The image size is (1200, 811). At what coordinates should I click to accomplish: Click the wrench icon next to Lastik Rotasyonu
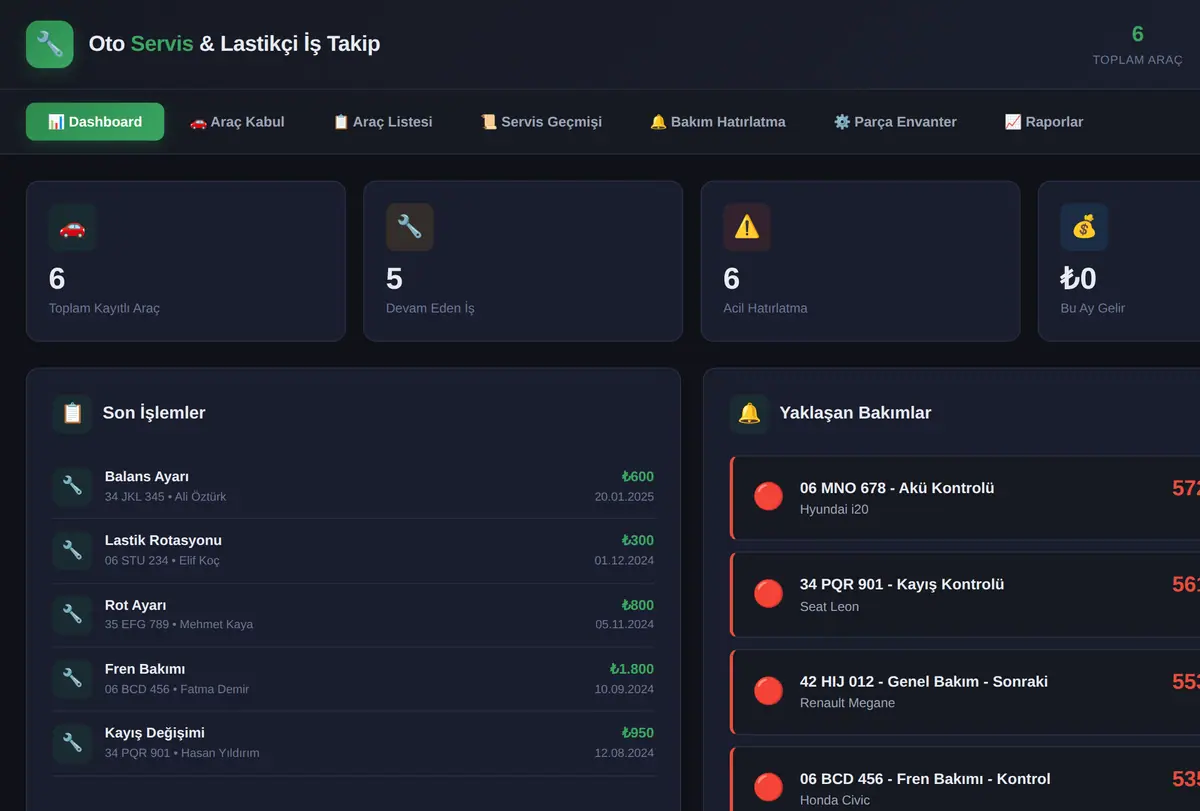(x=72, y=550)
